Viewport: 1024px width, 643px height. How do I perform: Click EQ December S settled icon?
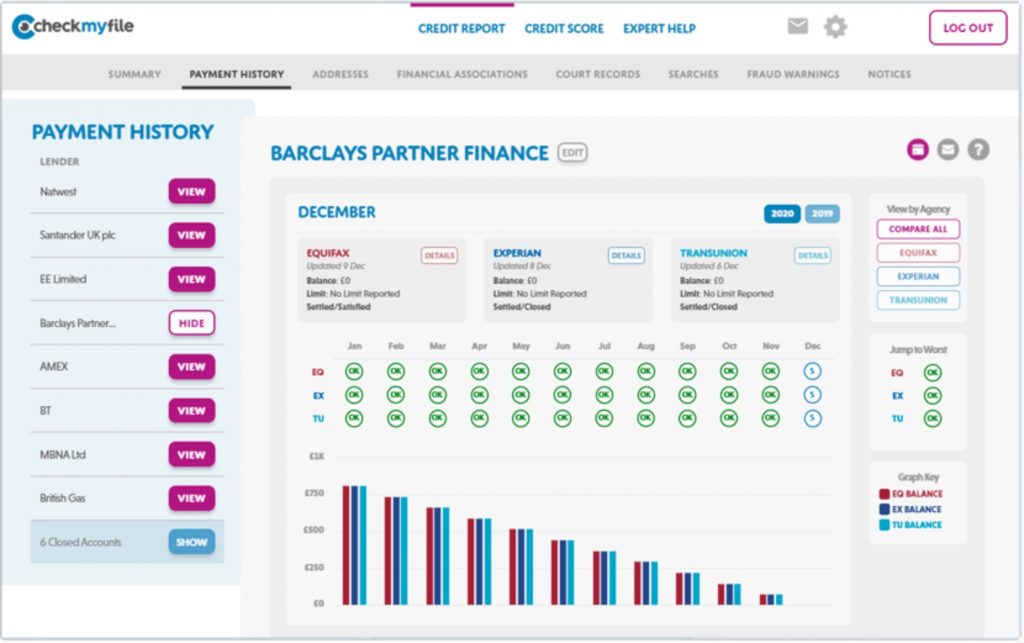pos(812,371)
